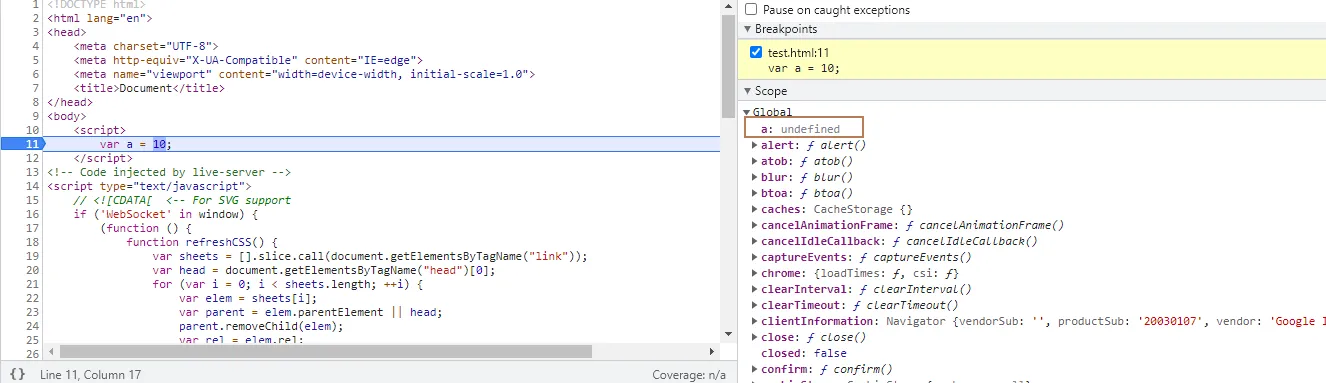Expand the confirm function entry
Viewport: 1326px width, 383px height.
755,369
